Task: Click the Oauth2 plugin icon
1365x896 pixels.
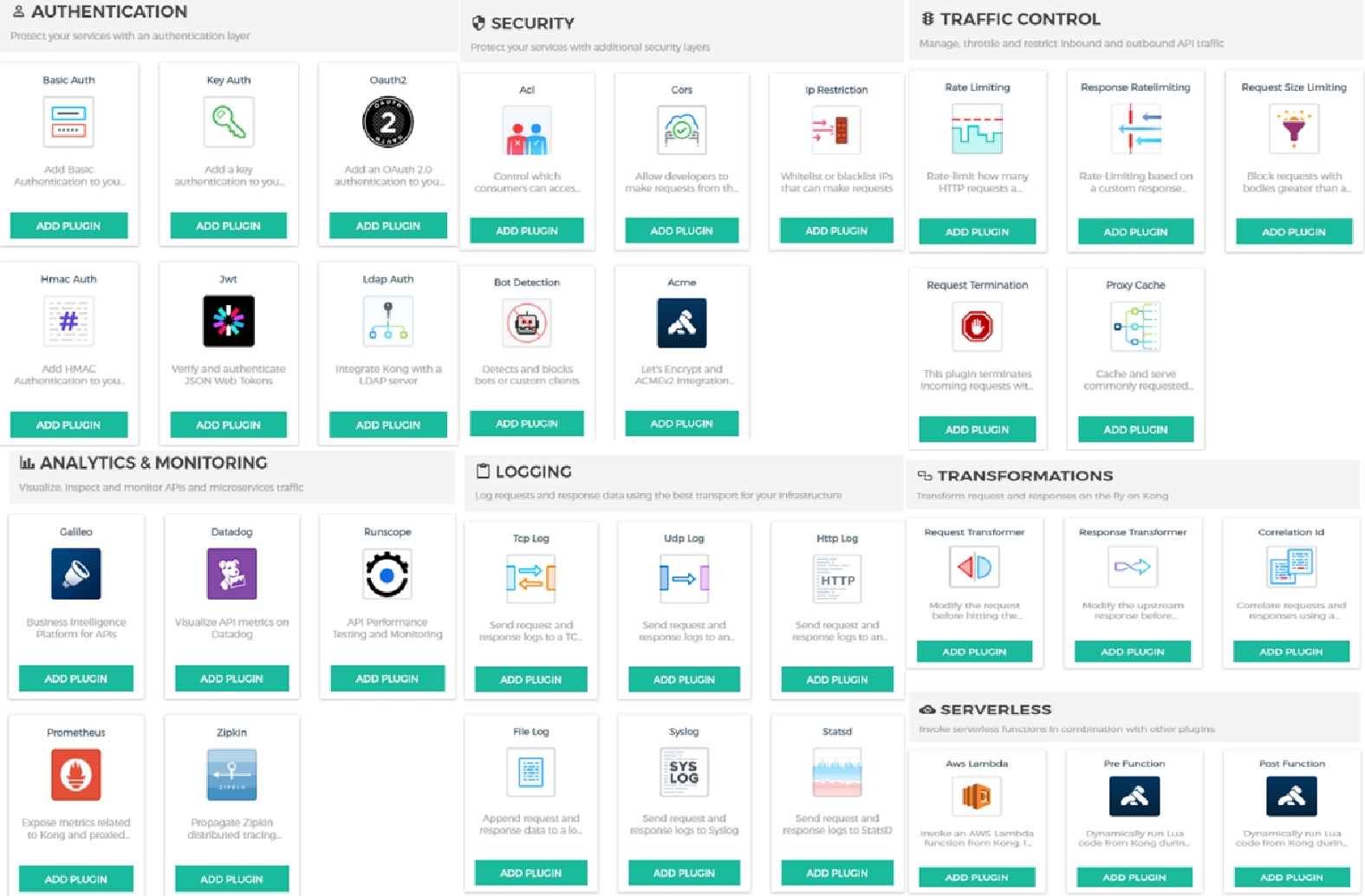Action: (x=387, y=122)
